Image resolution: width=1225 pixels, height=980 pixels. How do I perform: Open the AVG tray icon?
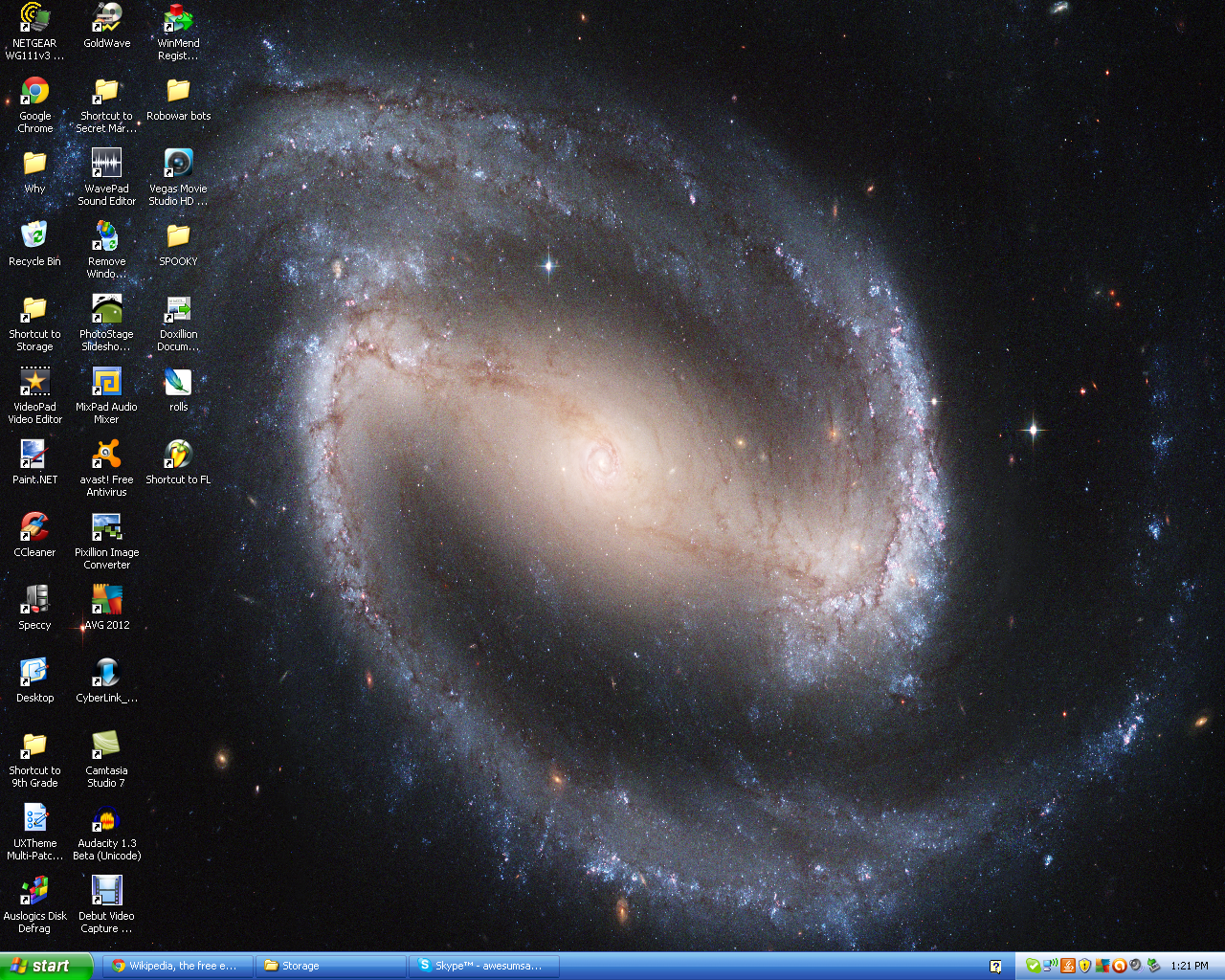[x=1102, y=966]
